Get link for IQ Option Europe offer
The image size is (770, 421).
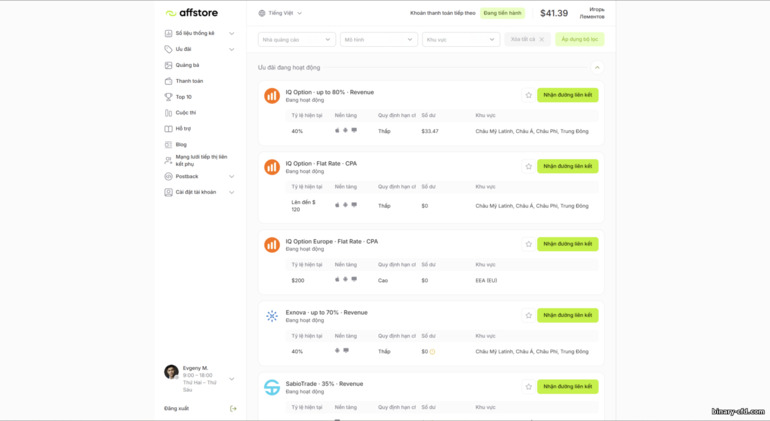[x=568, y=244]
